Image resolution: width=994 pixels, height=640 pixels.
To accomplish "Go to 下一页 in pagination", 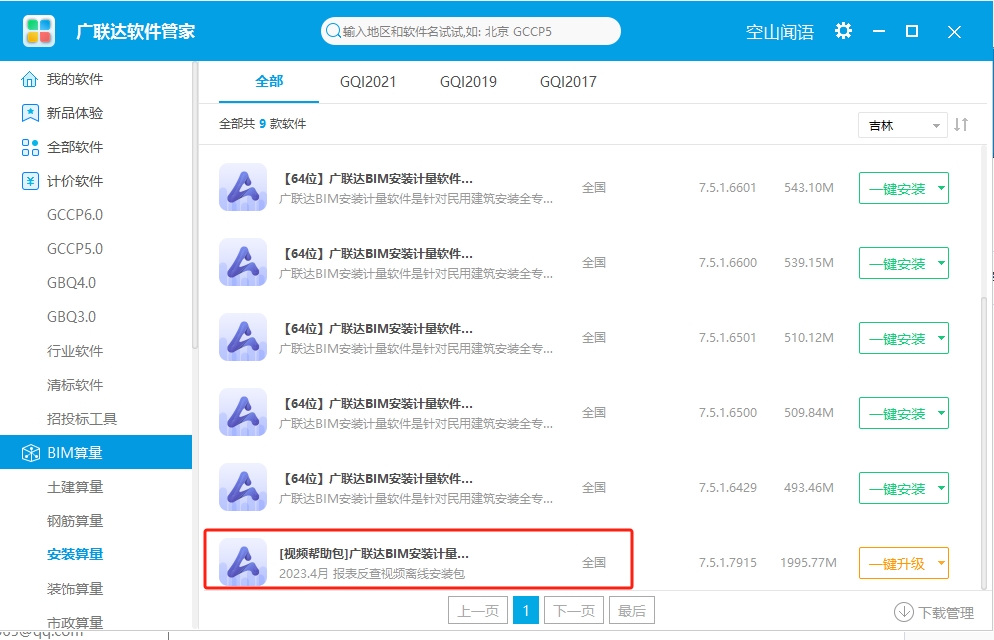I will 574,610.
